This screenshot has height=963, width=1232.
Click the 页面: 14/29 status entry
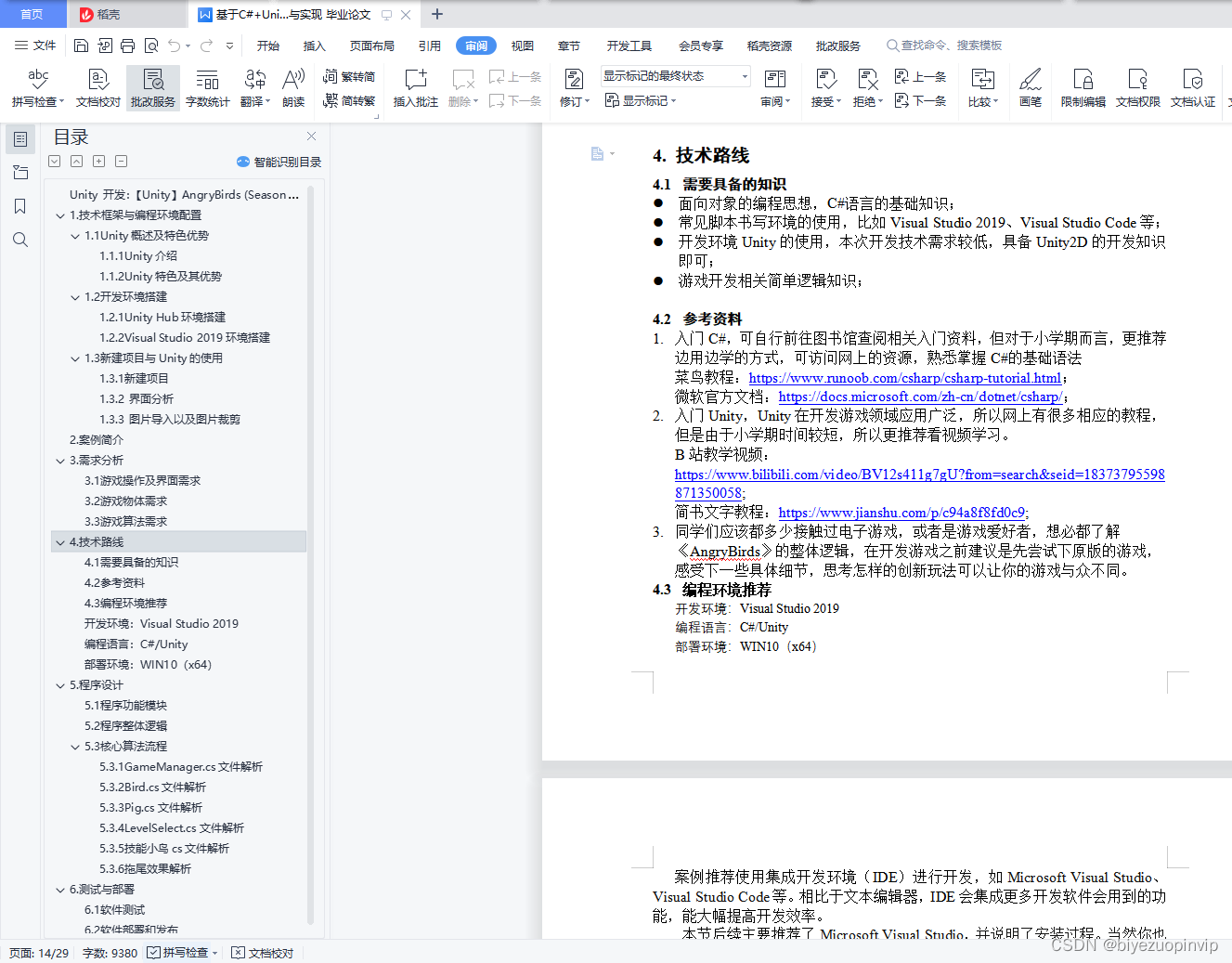[x=39, y=953]
